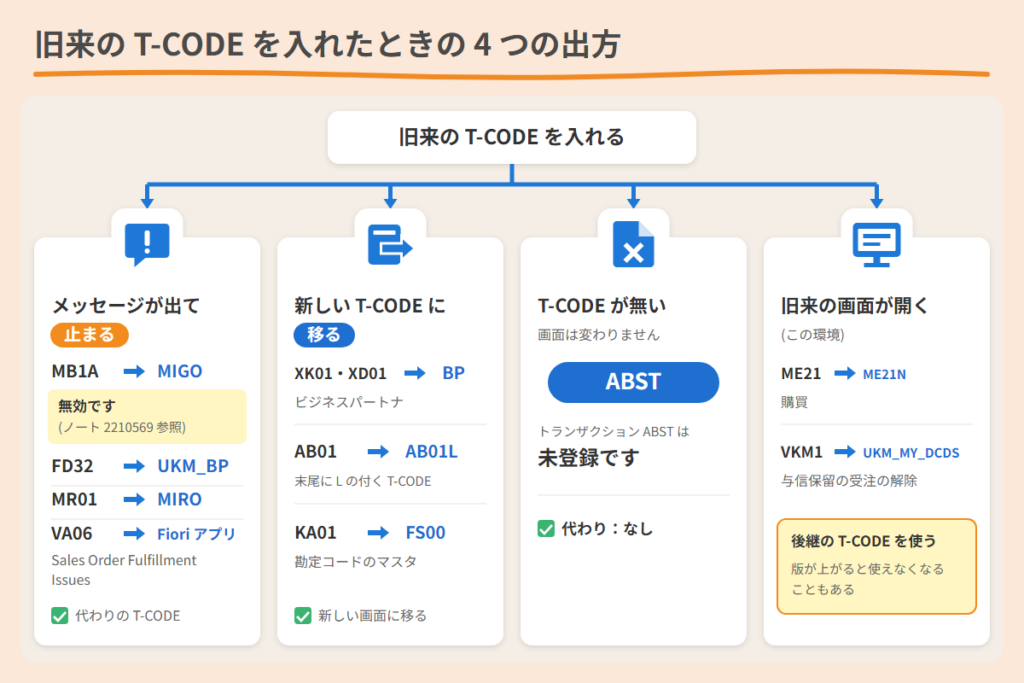The width and height of the screenshot is (1024, 683).
Task: Click the MIGO link text
Action: tap(180, 372)
